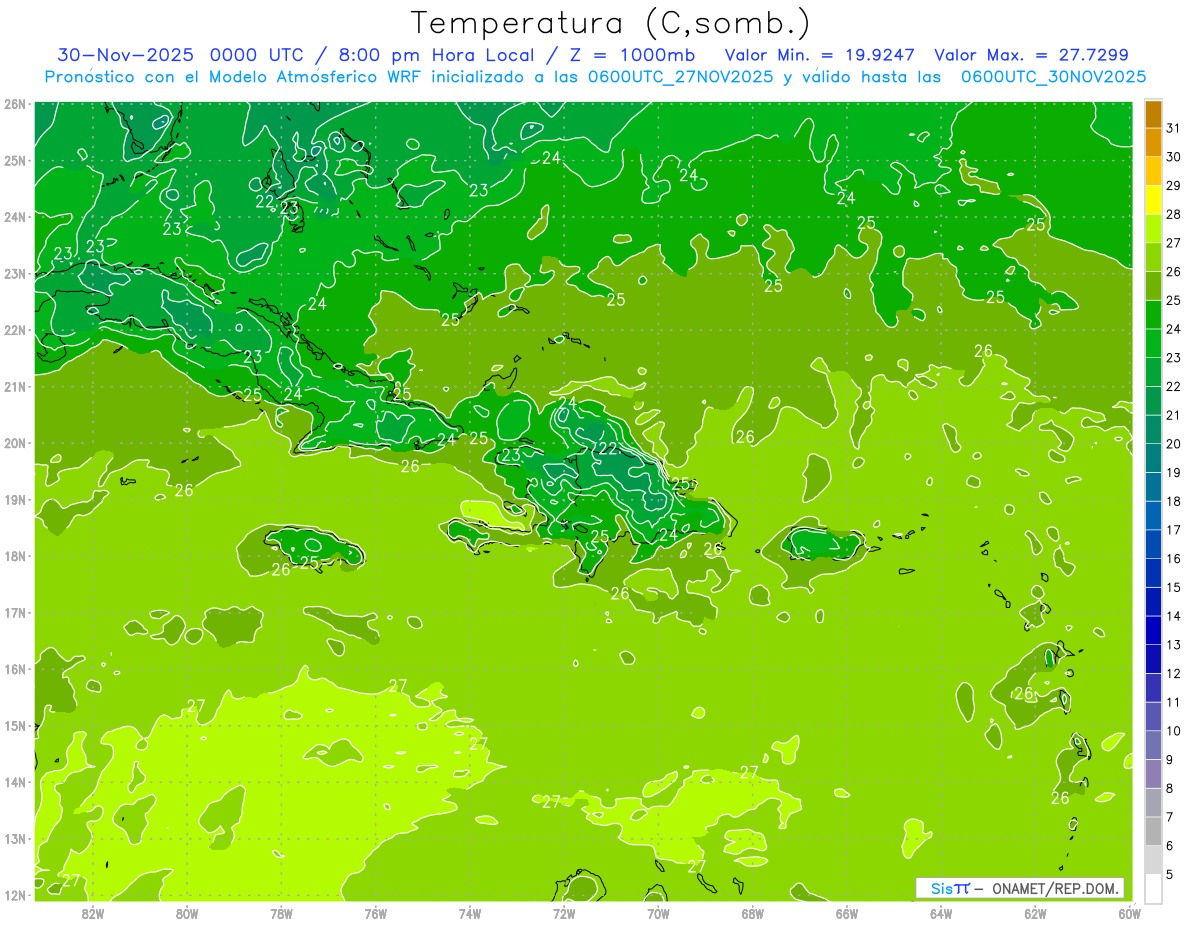This screenshot has width=1200, height=927.
Task: Click the dark blue band between 12 and 13
Action: [x=1153, y=658]
